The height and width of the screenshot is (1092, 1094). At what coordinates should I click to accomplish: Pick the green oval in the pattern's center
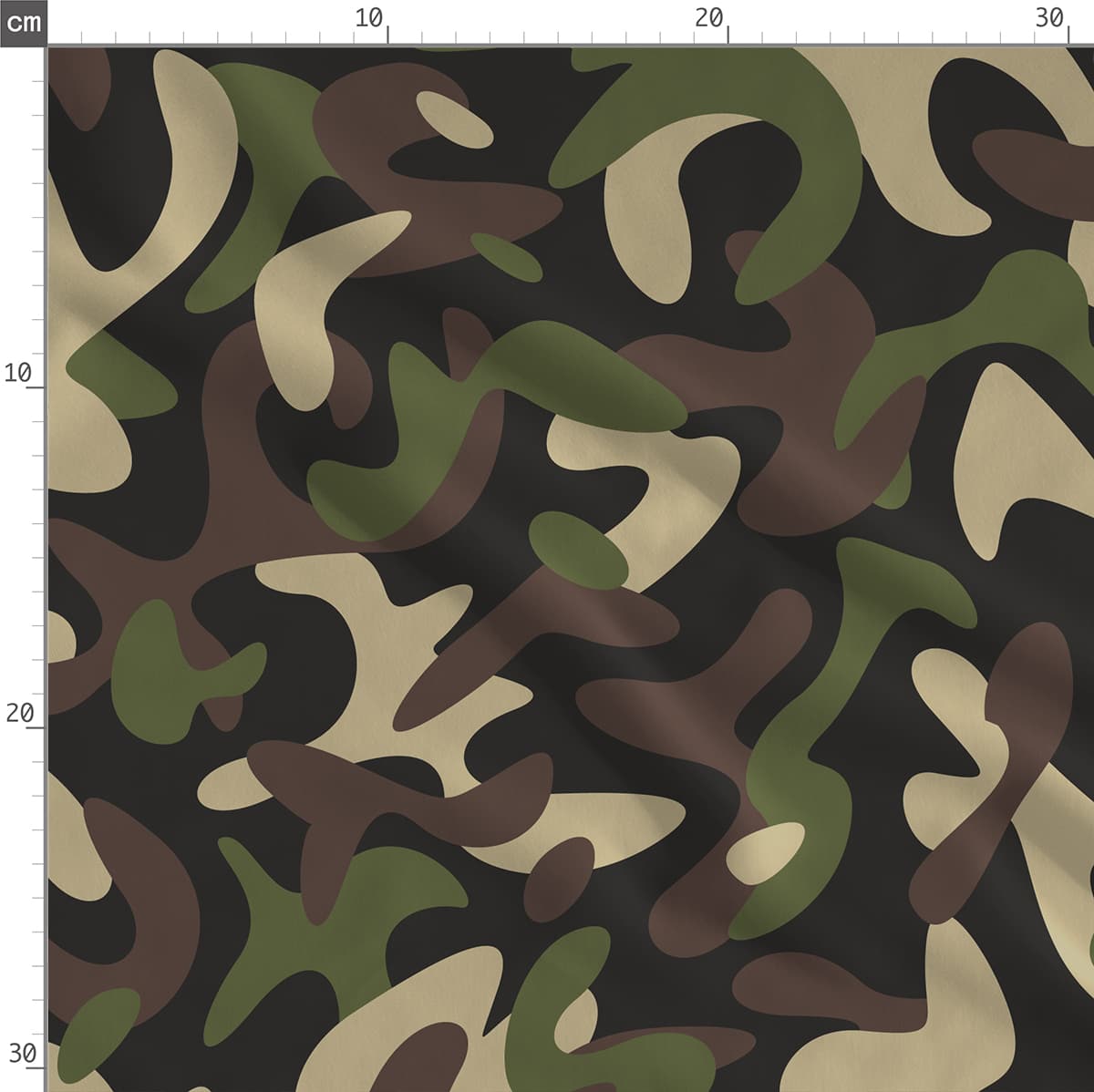click(578, 548)
